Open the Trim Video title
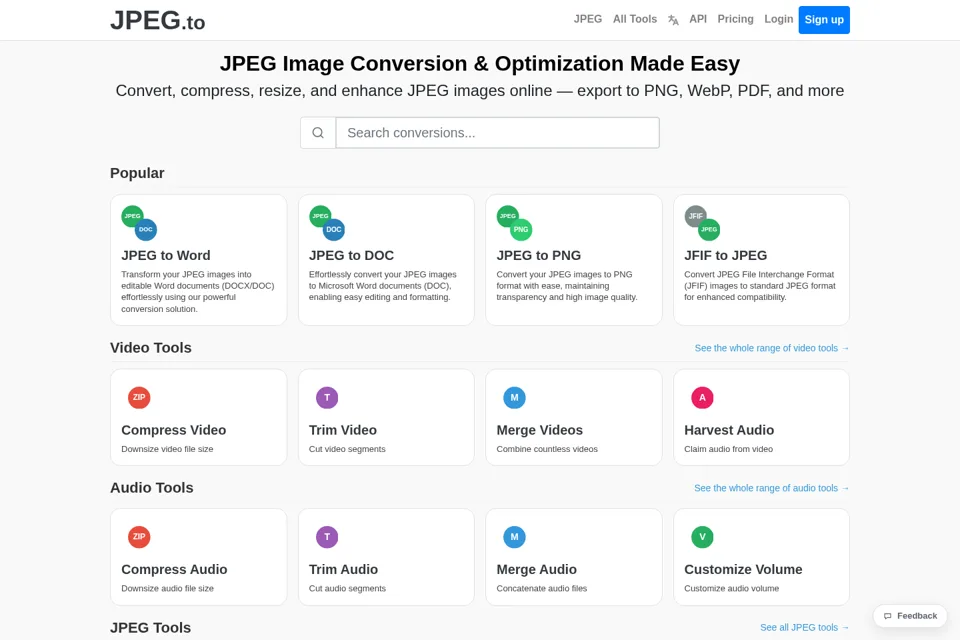960x640 pixels. 343,430
